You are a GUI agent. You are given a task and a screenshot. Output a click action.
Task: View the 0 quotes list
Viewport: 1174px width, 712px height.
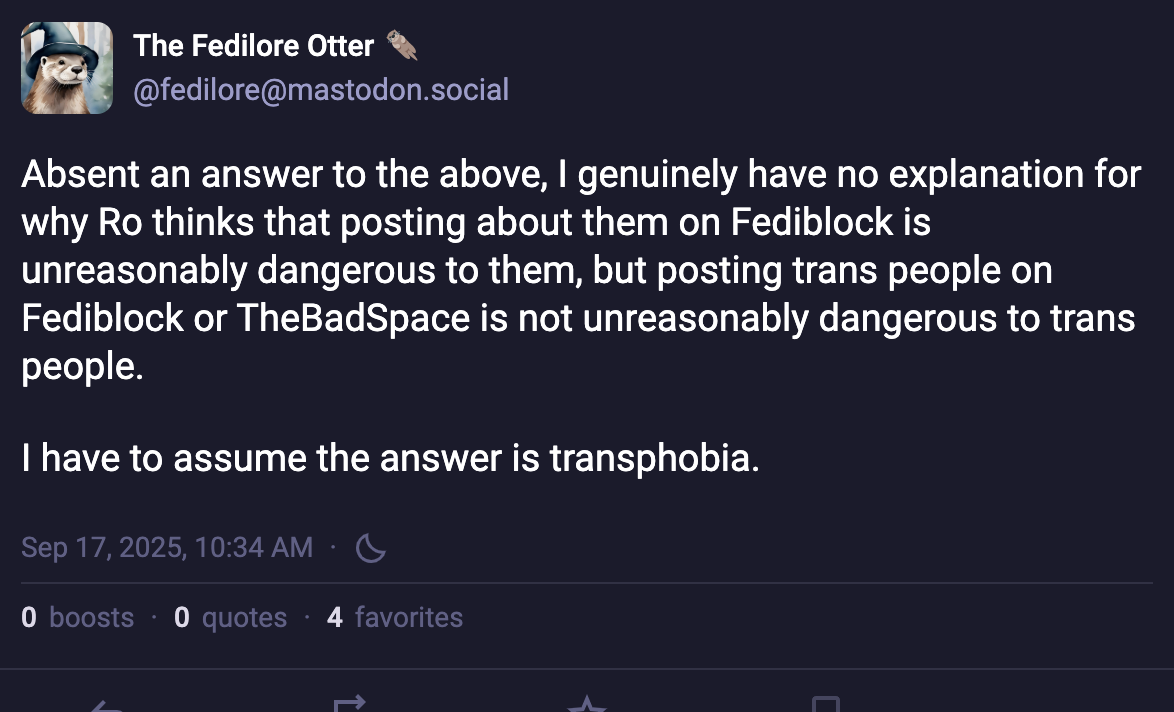231,618
